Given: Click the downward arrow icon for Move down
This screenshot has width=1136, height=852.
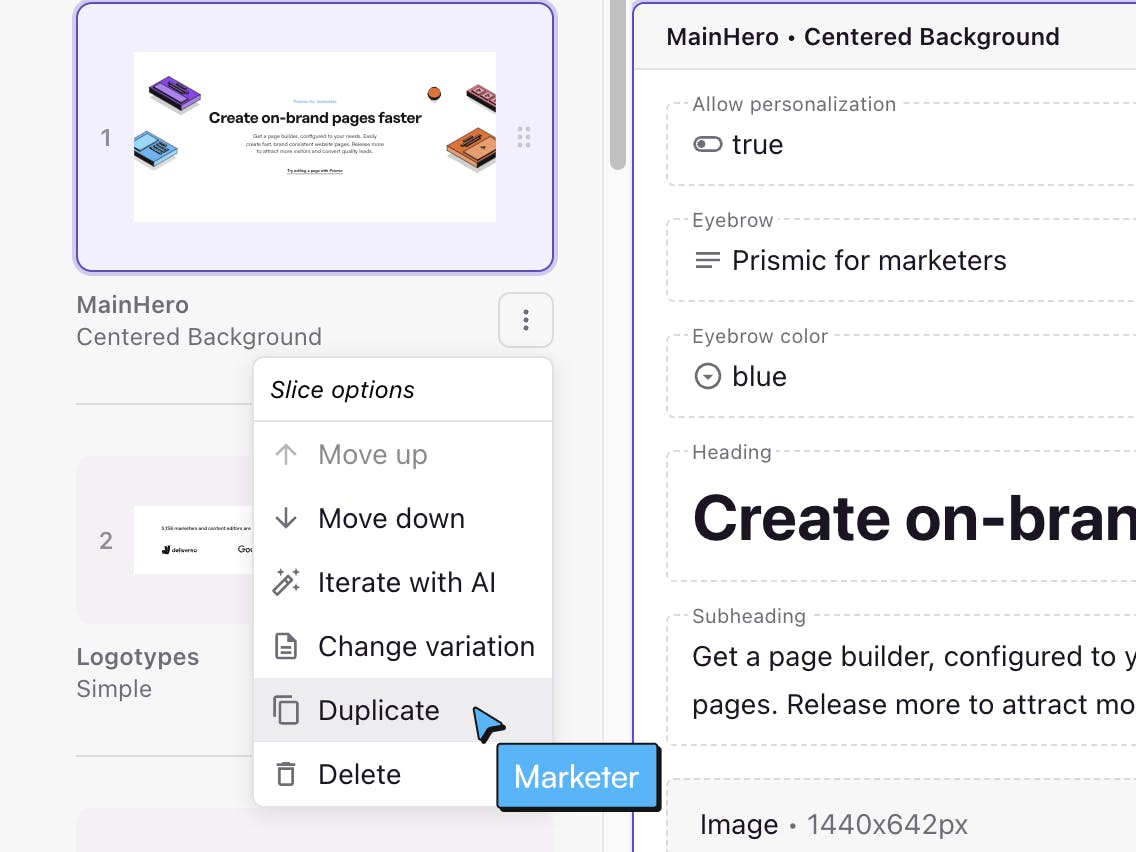Looking at the screenshot, I should coord(286,518).
